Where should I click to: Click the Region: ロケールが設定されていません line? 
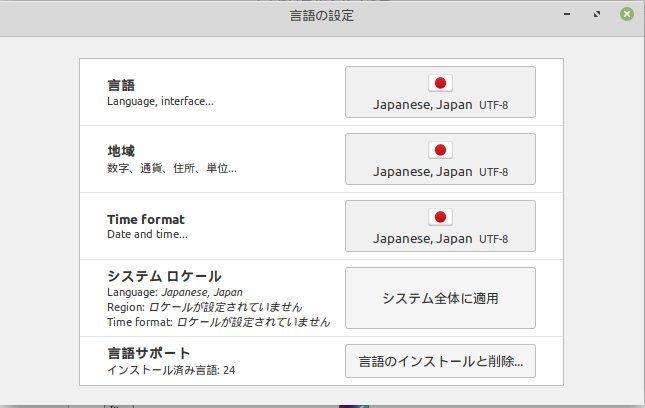pyautogui.click(x=204, y=307)
